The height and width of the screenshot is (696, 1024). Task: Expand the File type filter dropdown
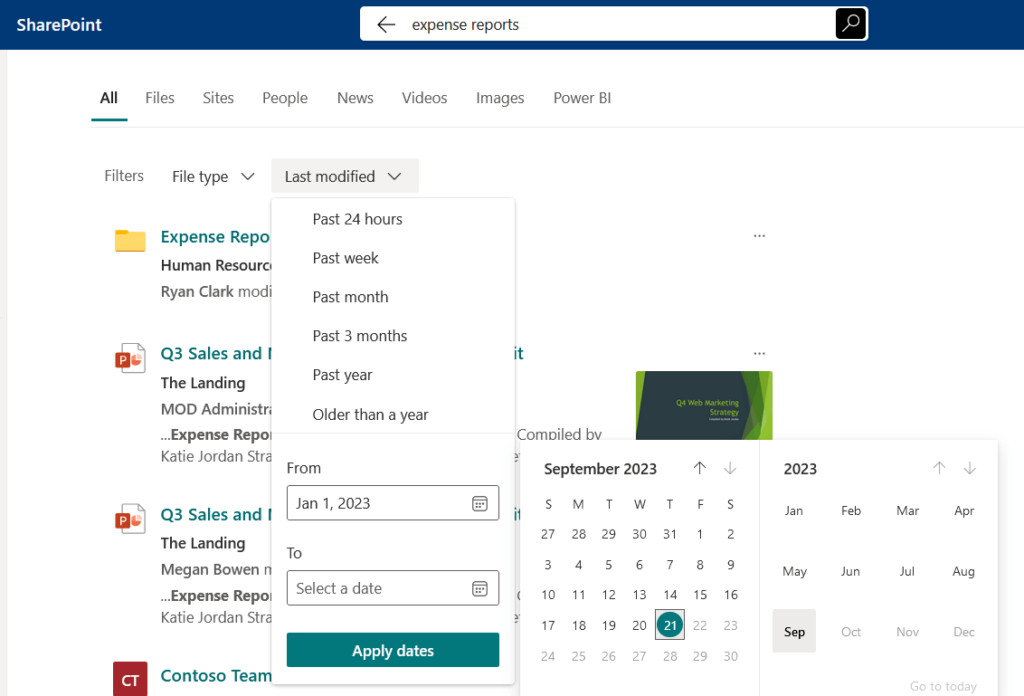tap(213, 176)
